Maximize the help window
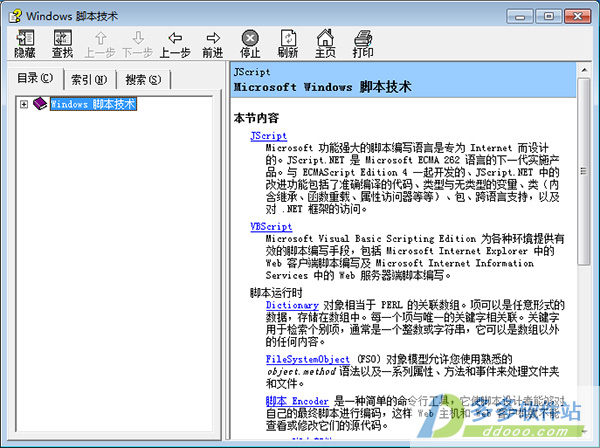 (x=548, y=16)
